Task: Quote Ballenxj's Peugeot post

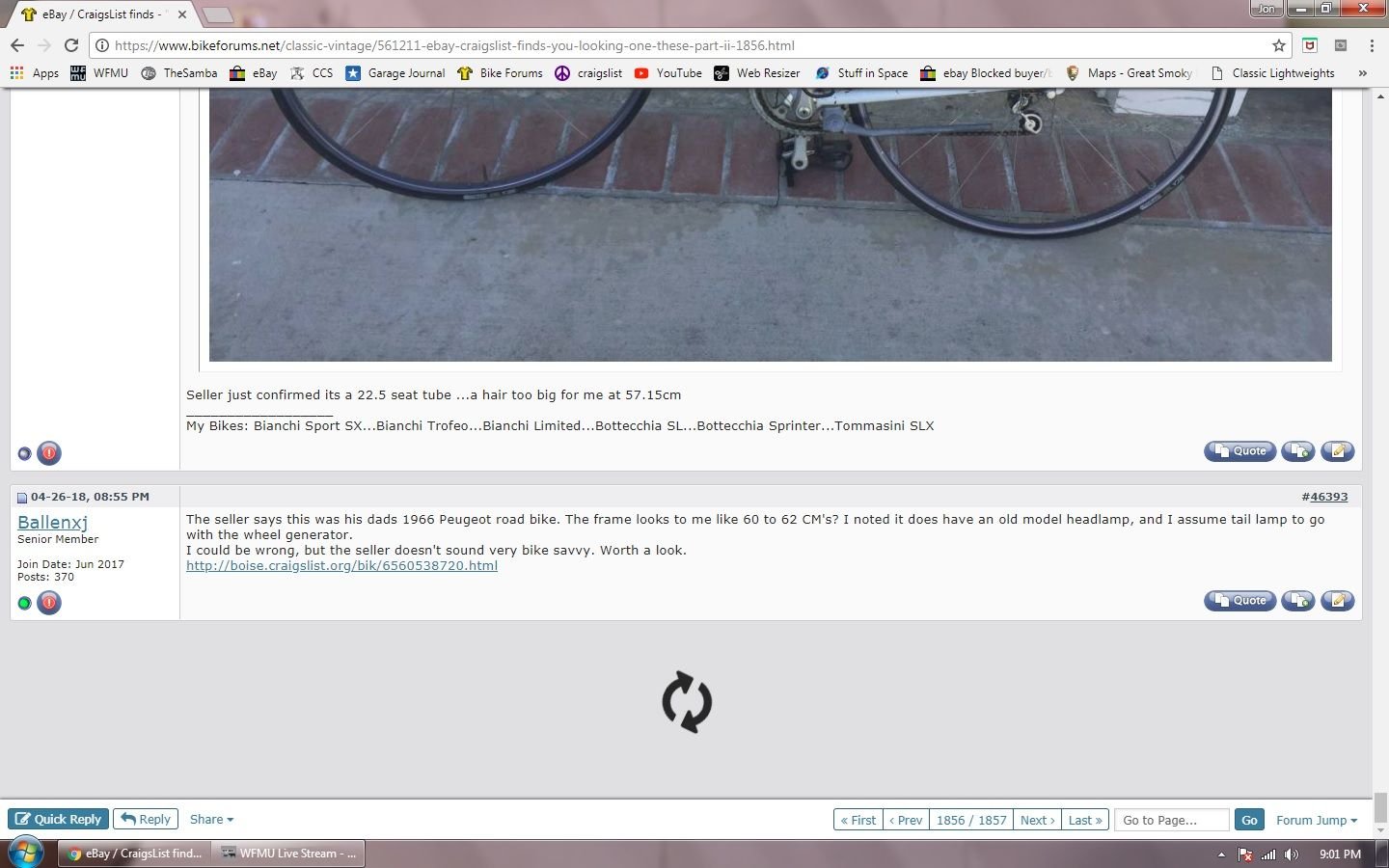Action: tap(1239, 600)
